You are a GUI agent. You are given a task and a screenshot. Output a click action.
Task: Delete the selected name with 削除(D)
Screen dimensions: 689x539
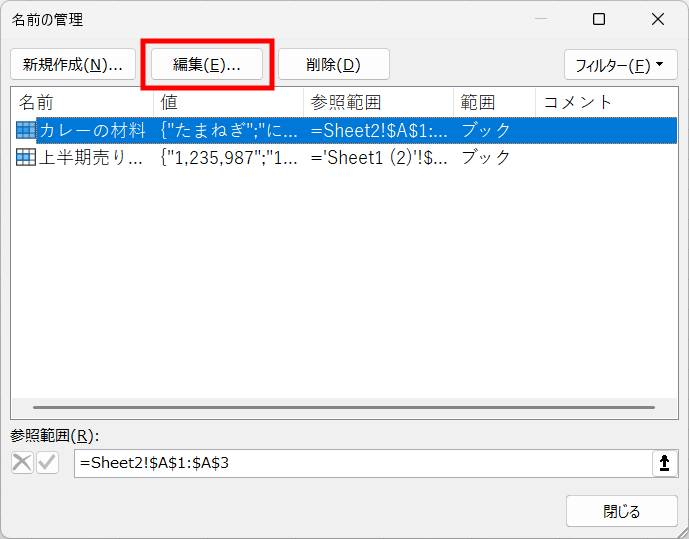(x=334, y=65)
